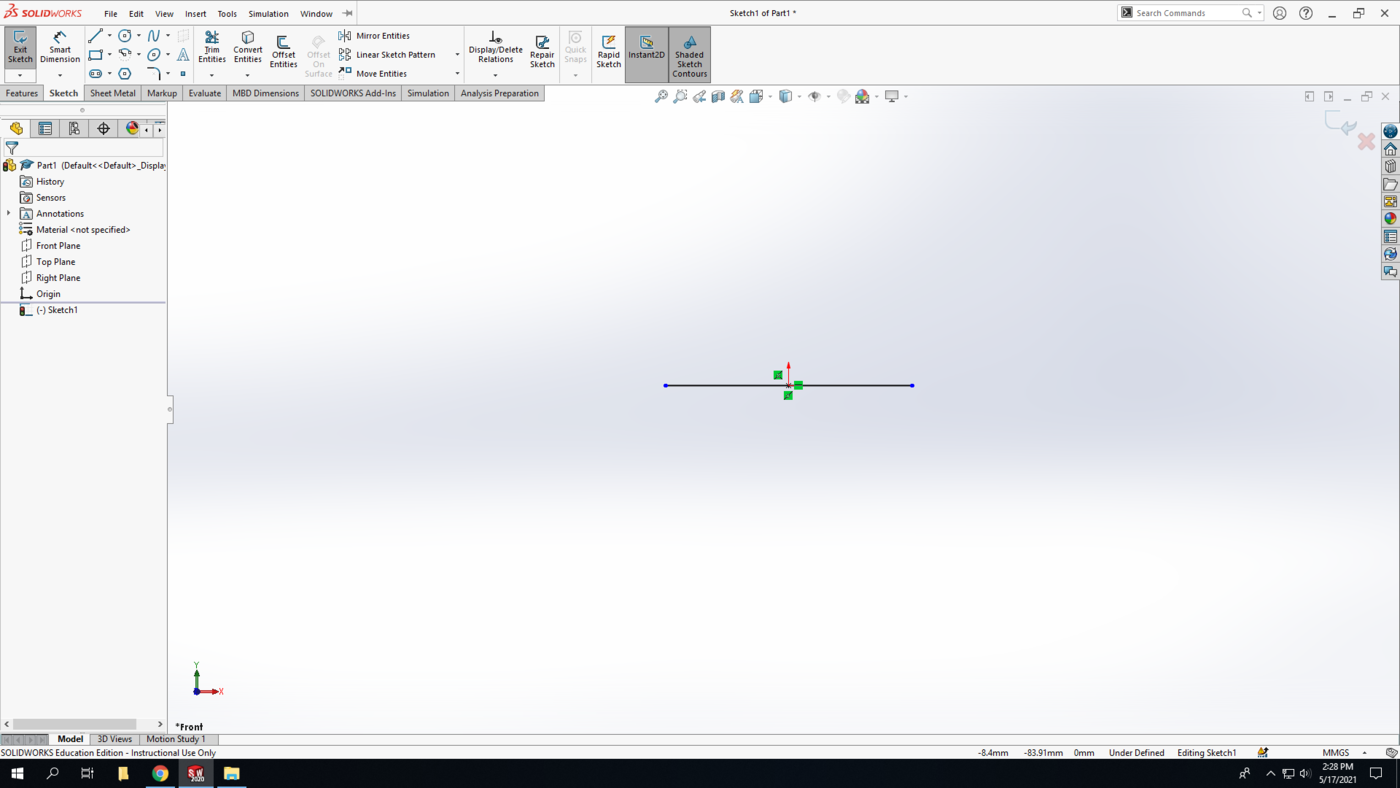Open Appearances in the task pane
This screenshot has height=788, width=1400.
click(1390, 219)
